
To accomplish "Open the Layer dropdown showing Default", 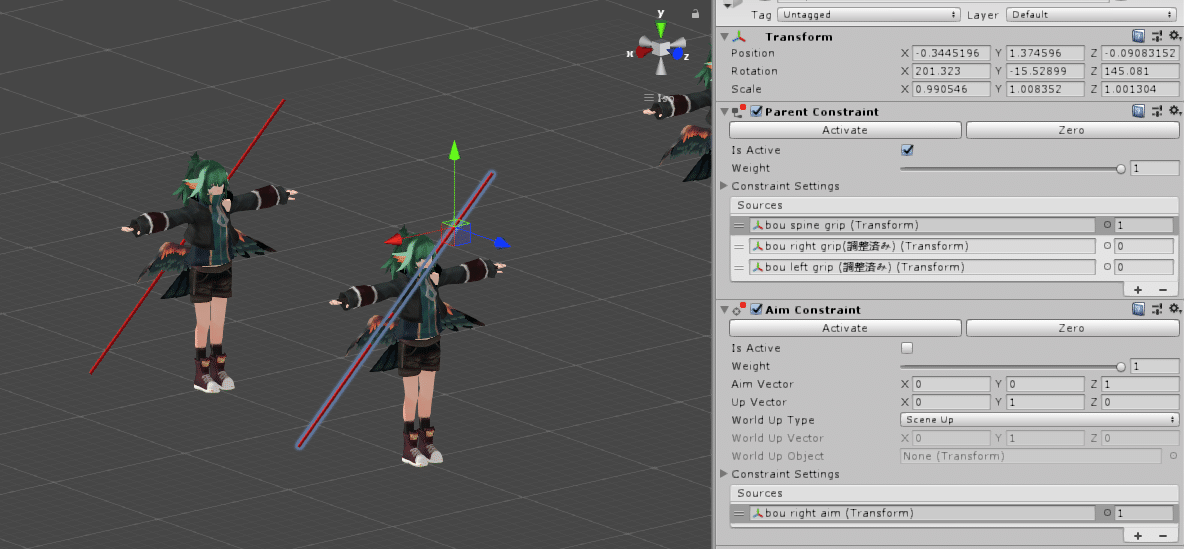I will click(1093, 14).
